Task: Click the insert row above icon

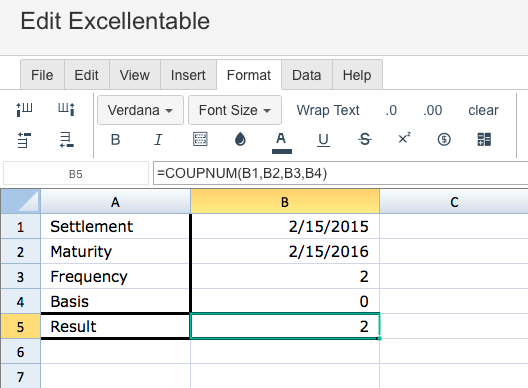Action: [24, 140]
